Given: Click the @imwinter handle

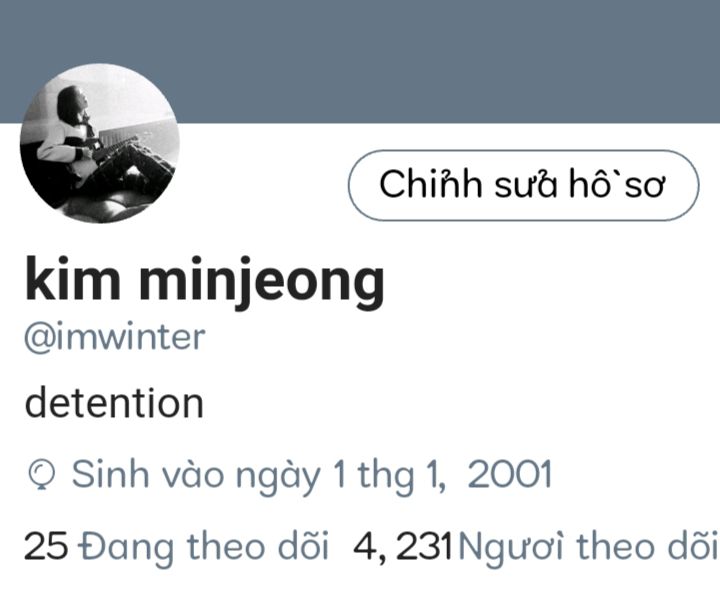Looking at the screenshot, I should [x=115, y=338].
